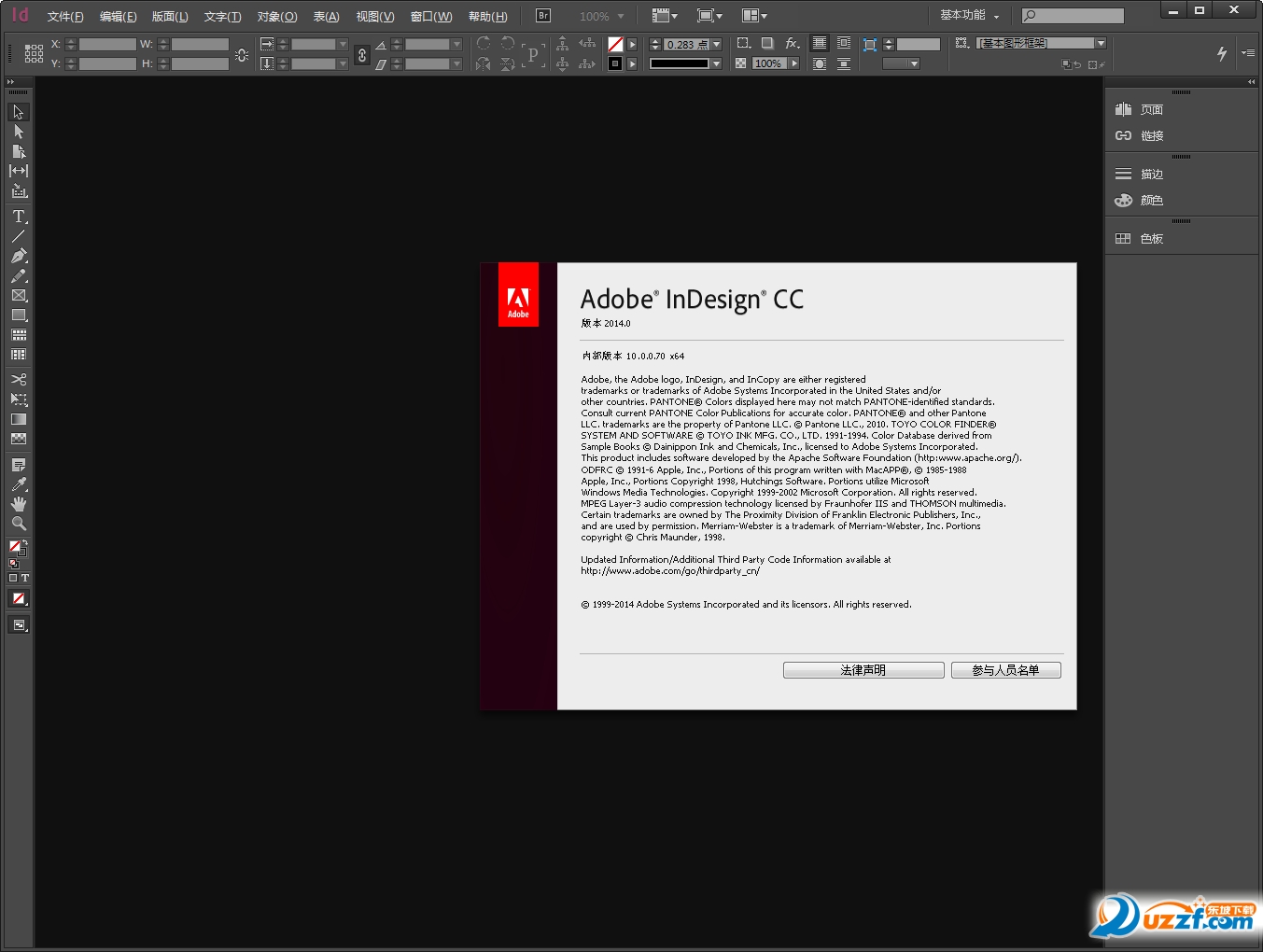
Task: Activate the Zoom magnifier tool
Action: tap(19, 524)
